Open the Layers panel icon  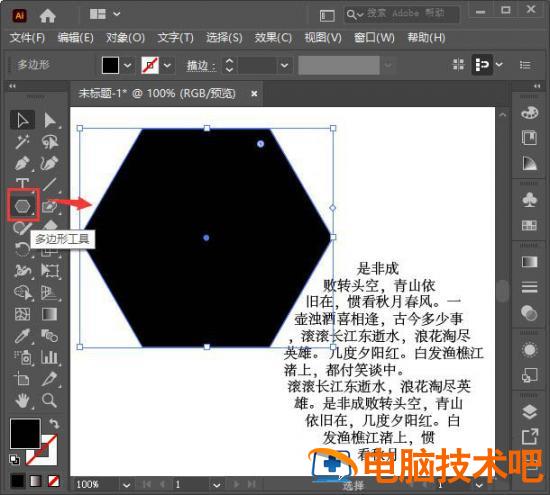[529, 412]
